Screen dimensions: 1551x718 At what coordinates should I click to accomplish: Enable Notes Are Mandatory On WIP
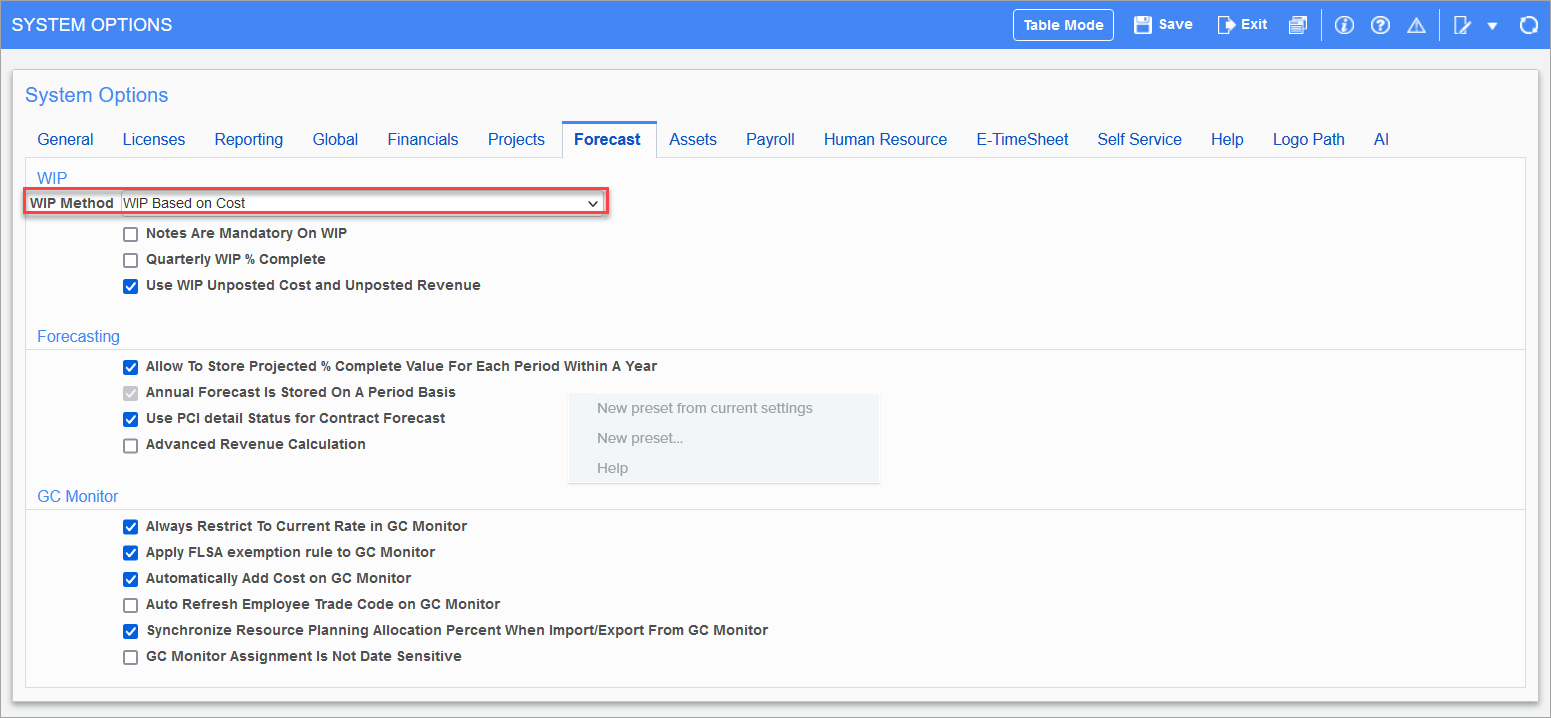click(x=130, y=234)
